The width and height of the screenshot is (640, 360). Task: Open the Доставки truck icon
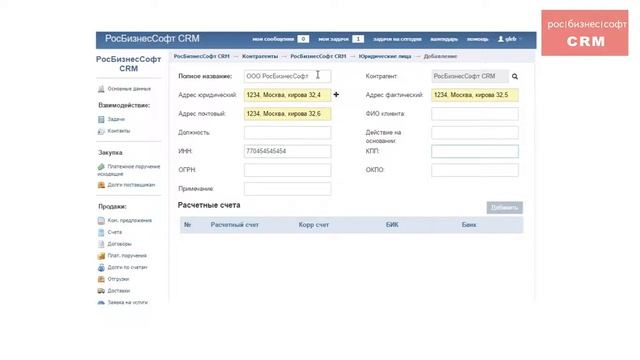(101, 291)
